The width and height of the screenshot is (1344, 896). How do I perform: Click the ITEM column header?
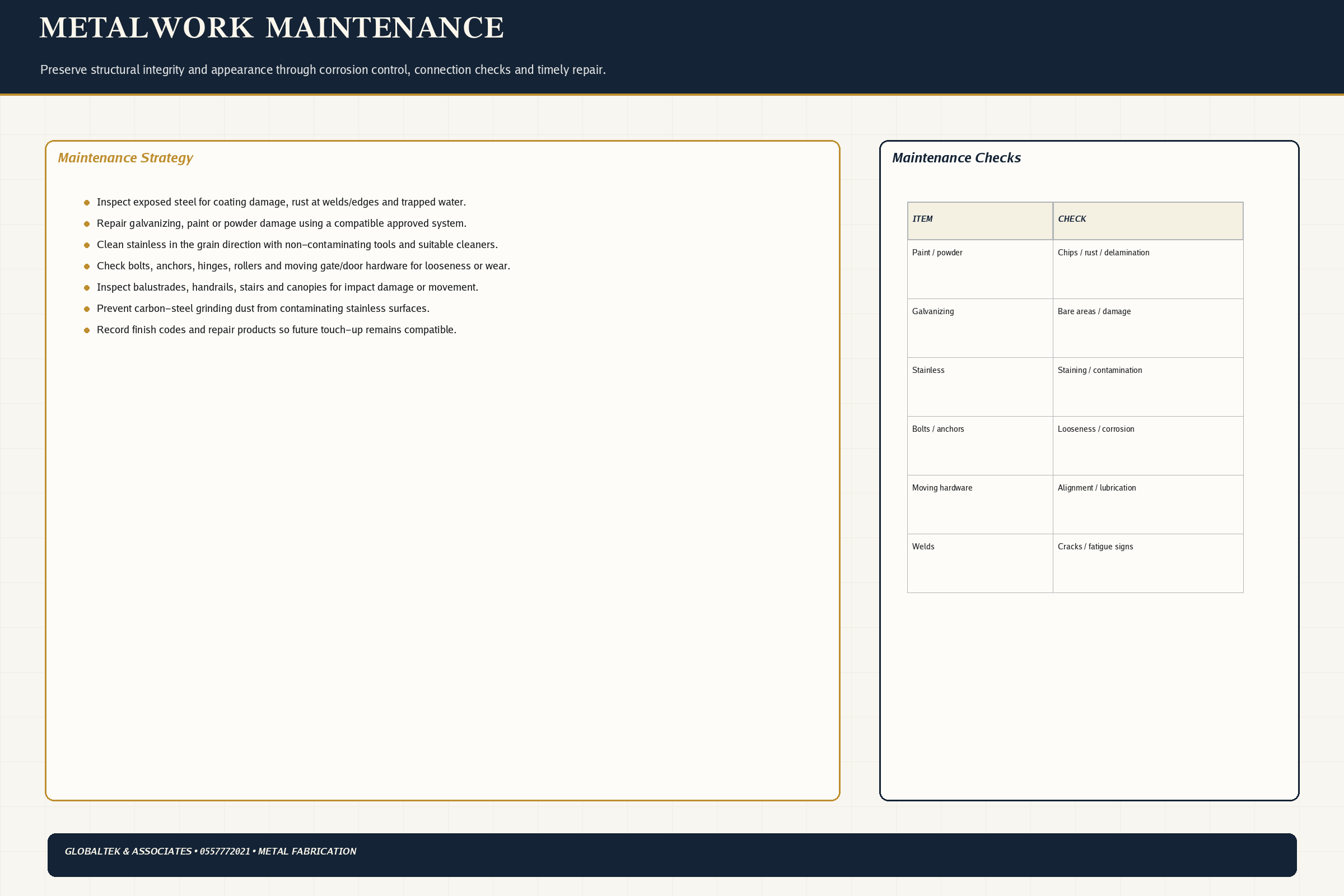click(x=980, y=221)
